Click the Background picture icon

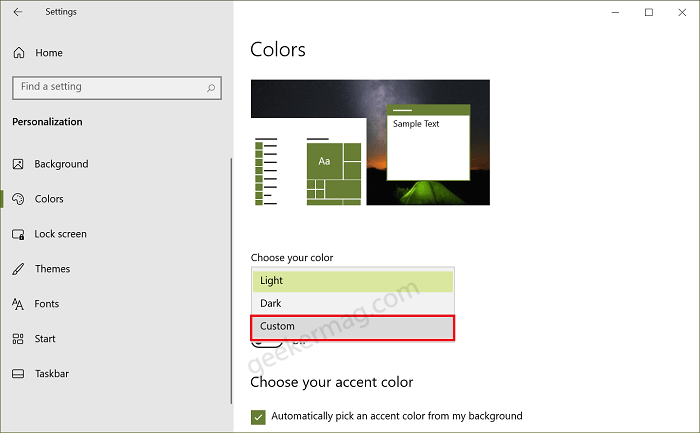coord(18,164)
